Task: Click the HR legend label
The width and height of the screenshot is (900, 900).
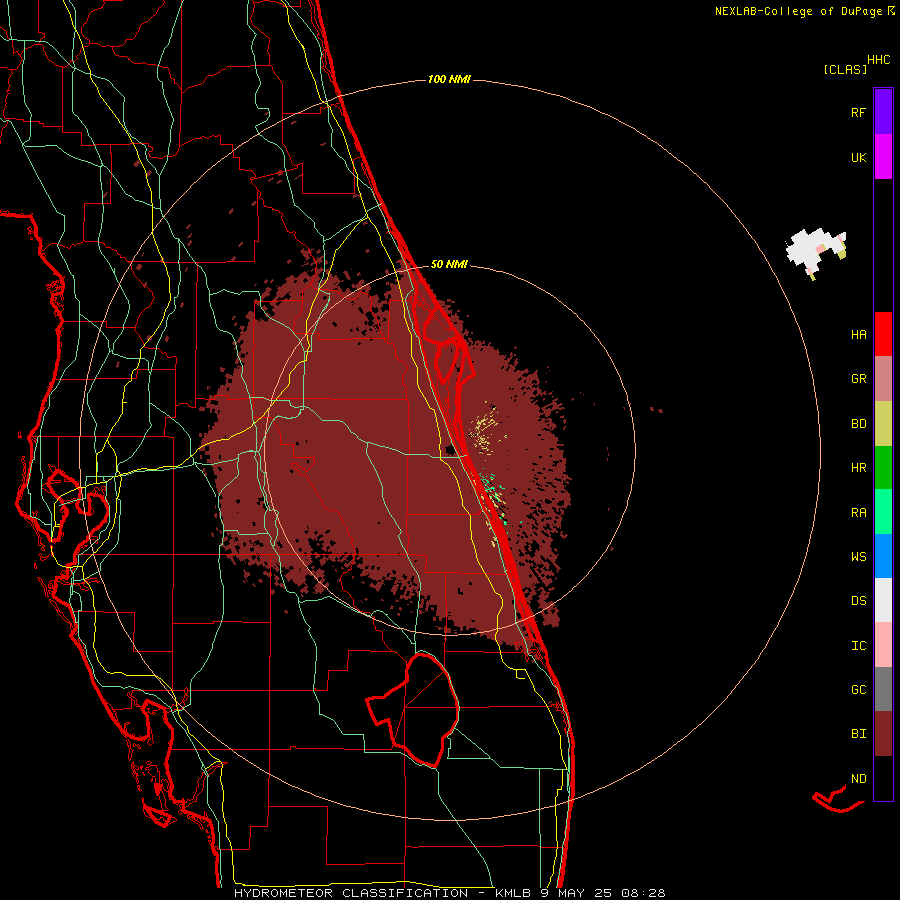Action: [858, 468]
